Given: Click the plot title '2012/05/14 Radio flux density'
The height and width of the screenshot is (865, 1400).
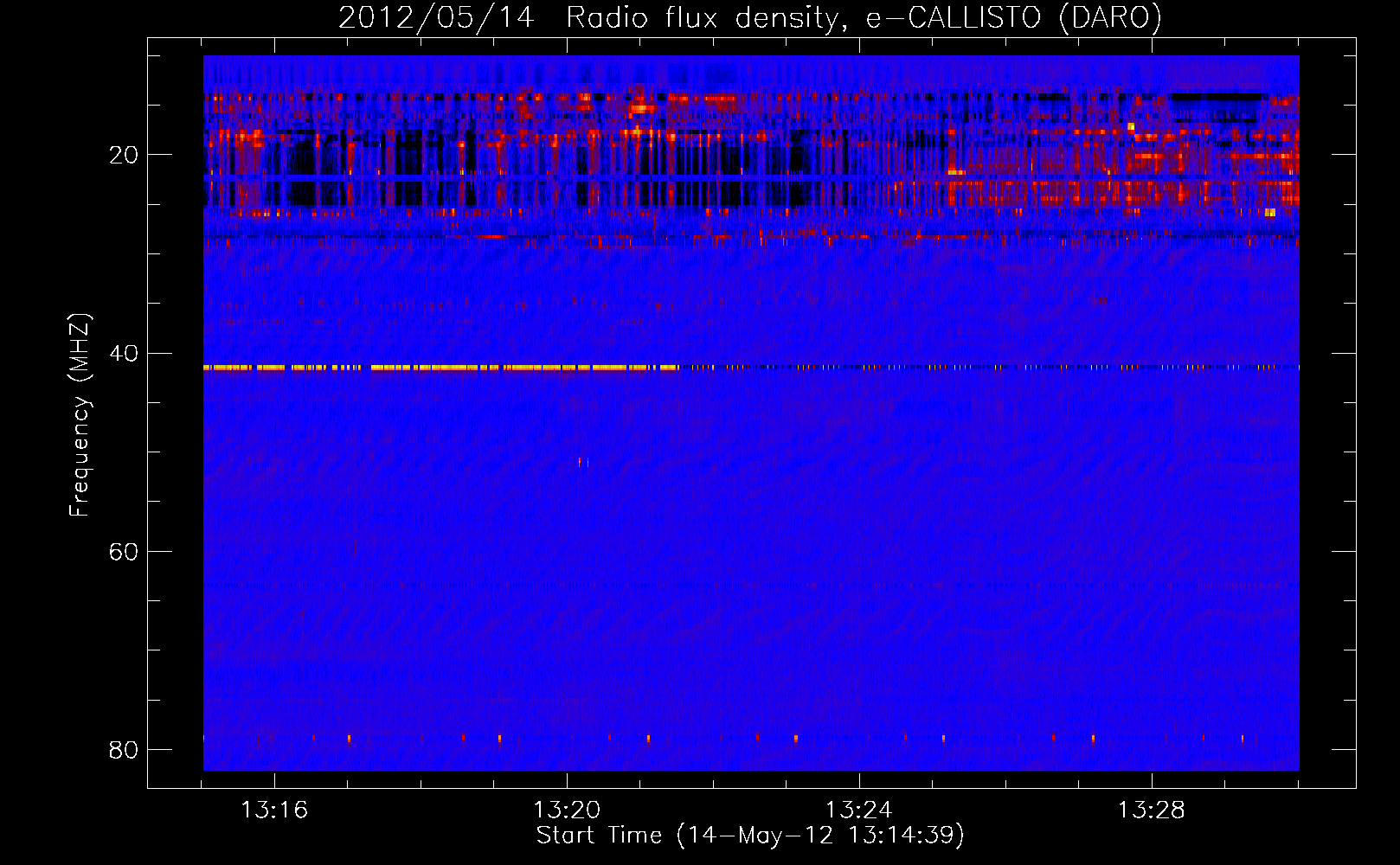Looking at the screenshot, I should pos(750,17).
